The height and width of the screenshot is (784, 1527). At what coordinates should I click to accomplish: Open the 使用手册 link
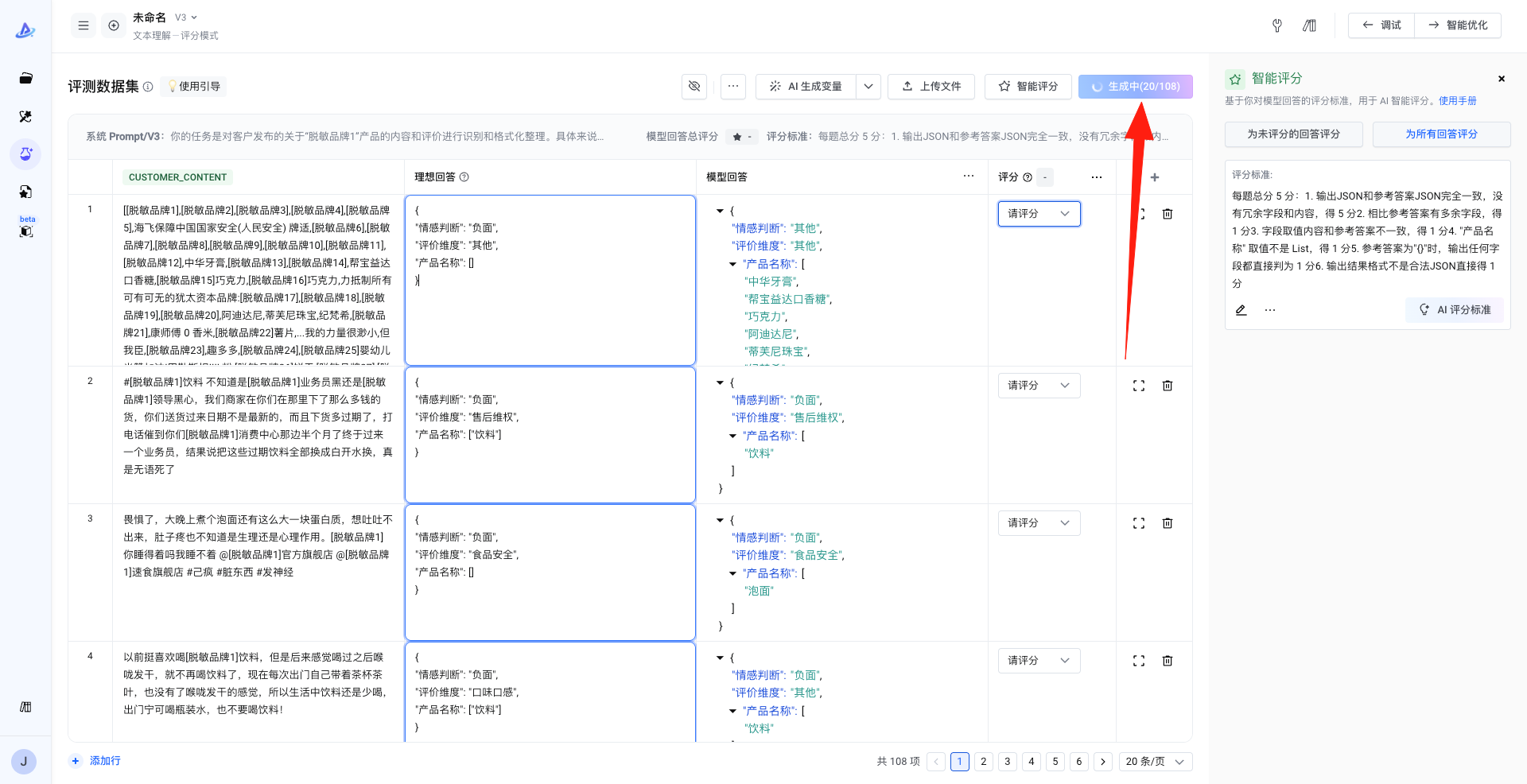pyautogui.click(x=1458, y=101)
